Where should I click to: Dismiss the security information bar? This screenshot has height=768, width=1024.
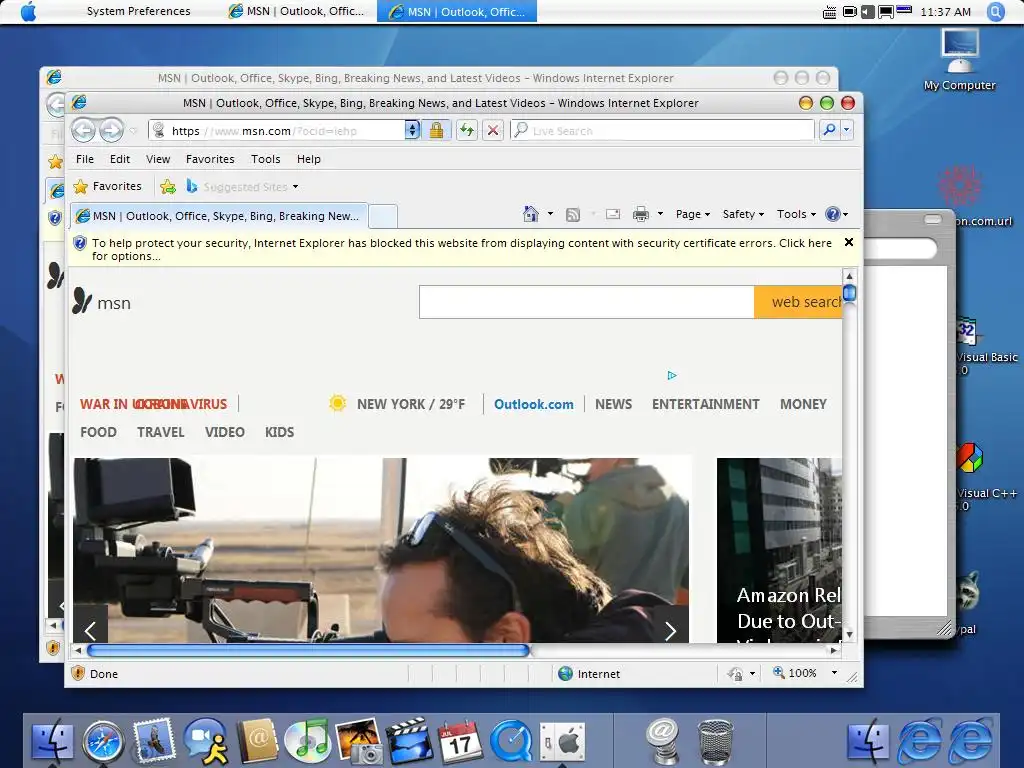(849, 242)
